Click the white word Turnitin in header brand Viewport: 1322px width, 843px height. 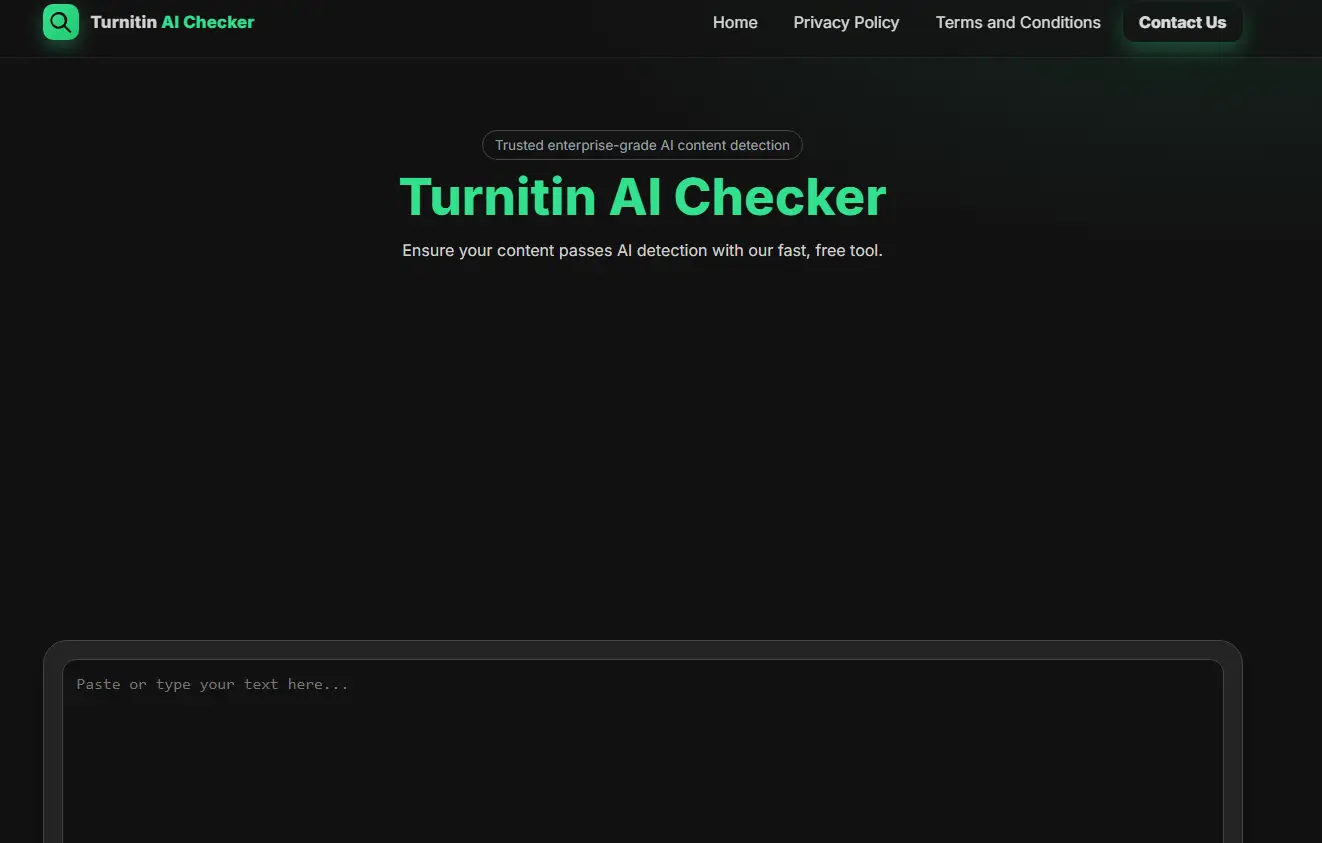click(123, 22)
